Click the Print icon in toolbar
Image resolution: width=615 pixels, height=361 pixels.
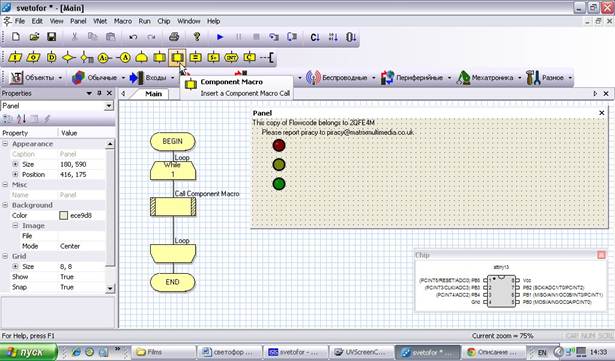[x=174, y=37]
